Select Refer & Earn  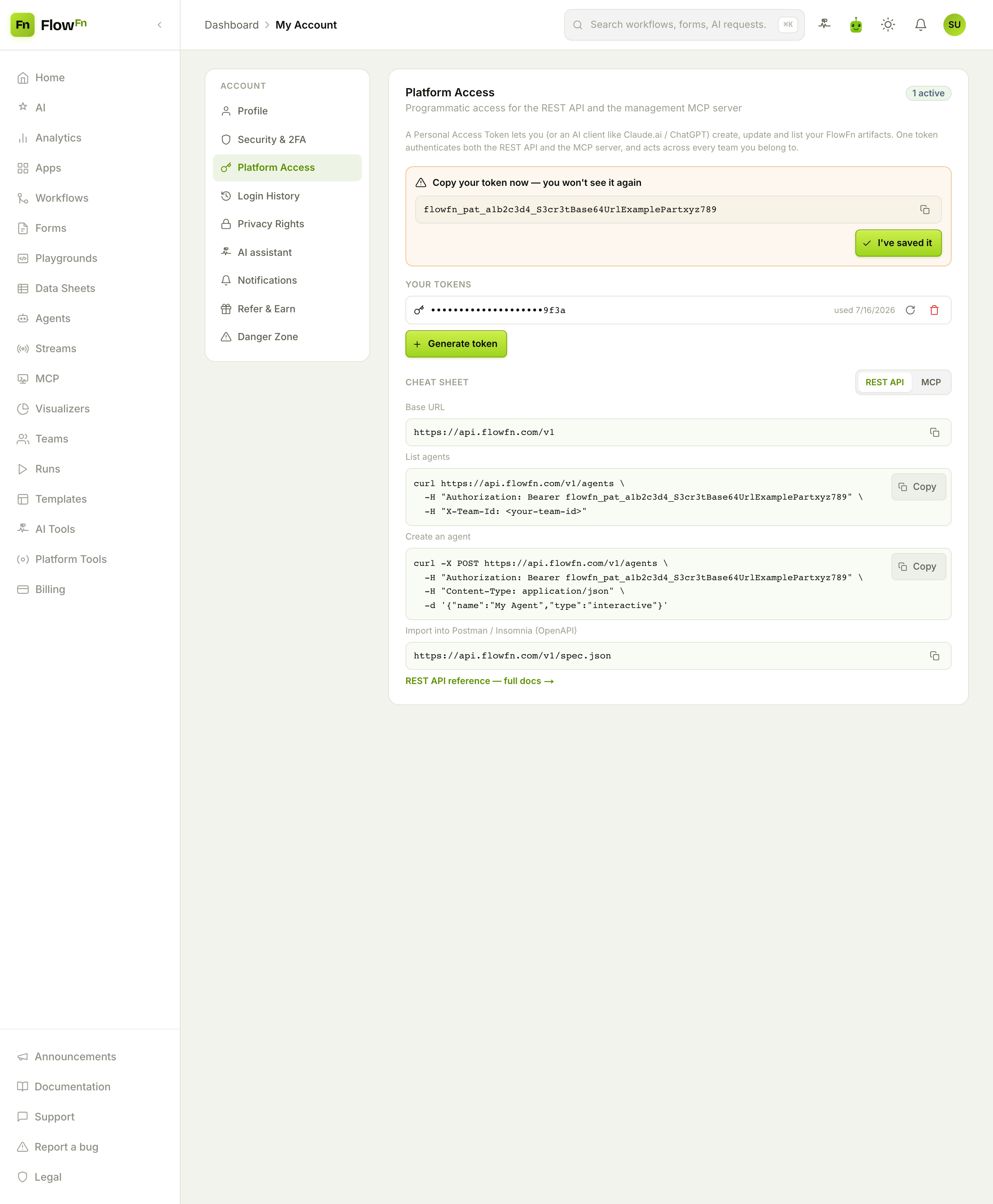[x=287, y=309]
